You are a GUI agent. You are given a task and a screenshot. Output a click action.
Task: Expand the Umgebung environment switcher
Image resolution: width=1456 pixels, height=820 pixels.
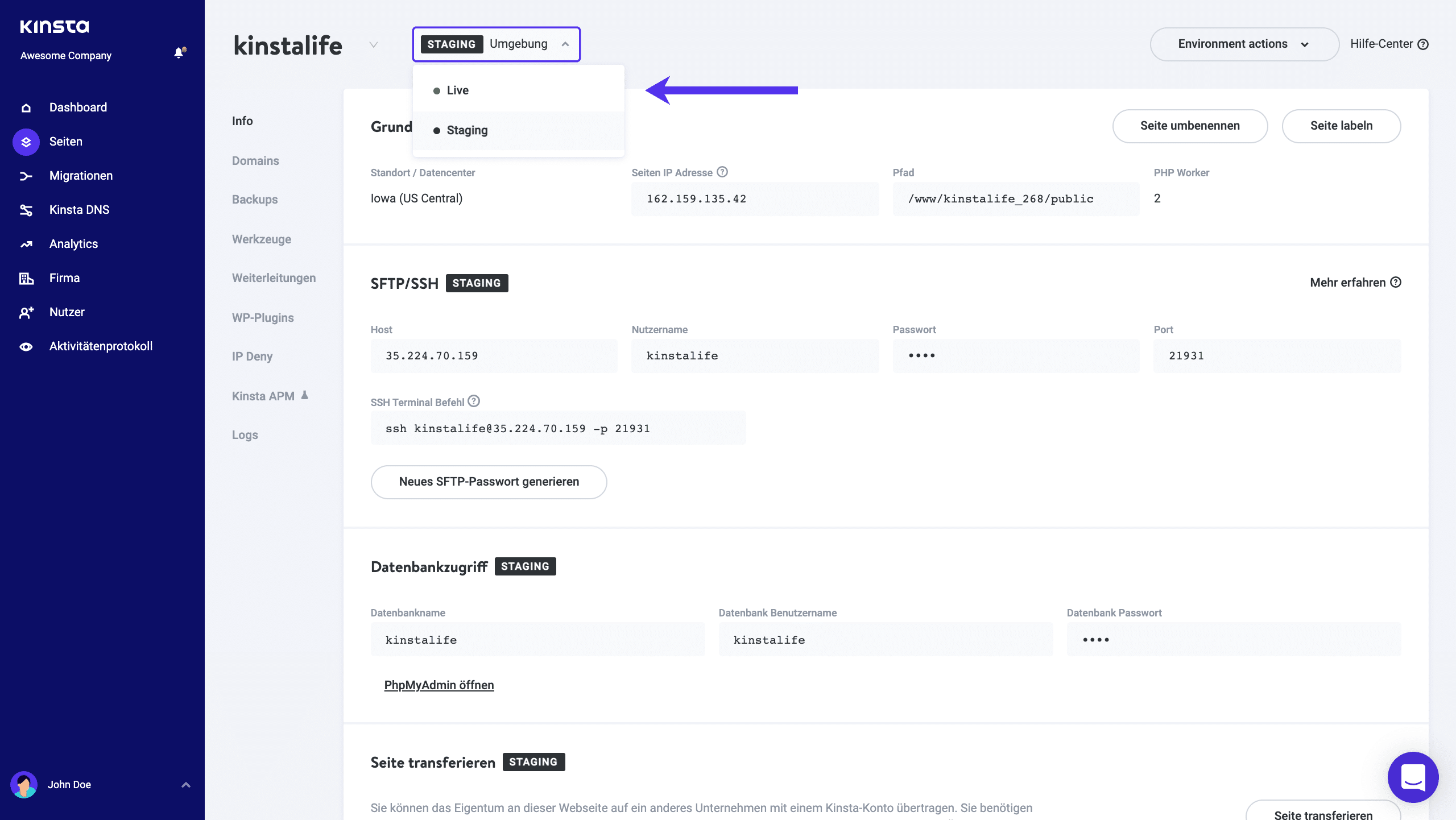pos(495,44)
